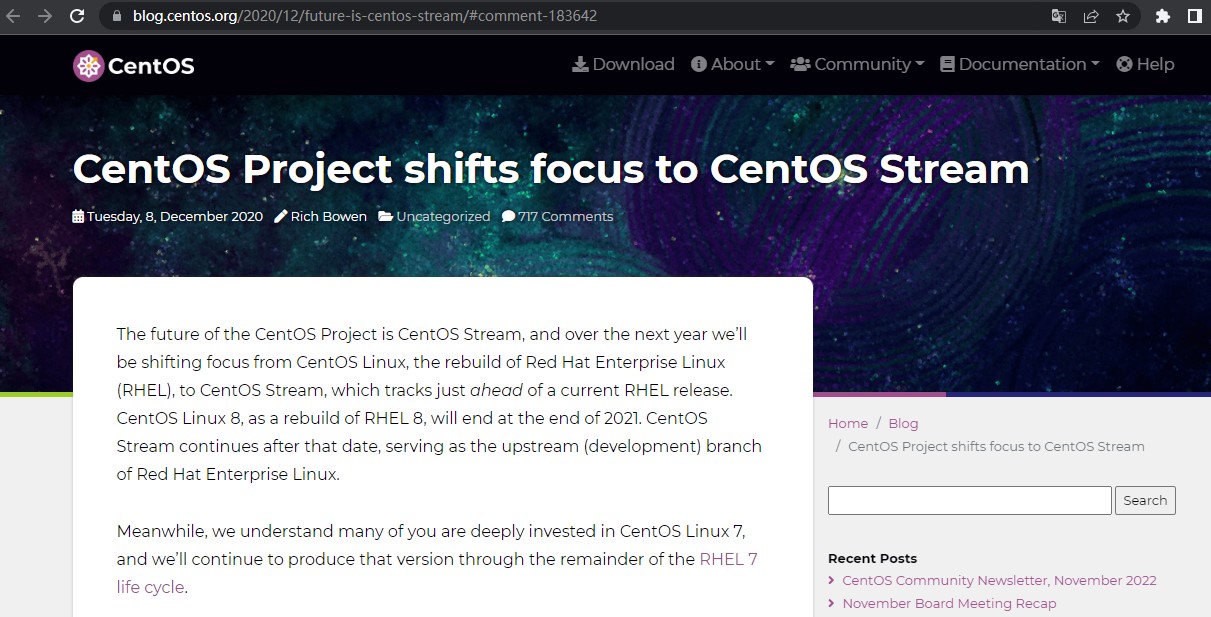Image resolution: width=1211 pixels, height=617 pixels.
Task: Click the Uncategorized category tag icon
Action: [x=386, y=216]
